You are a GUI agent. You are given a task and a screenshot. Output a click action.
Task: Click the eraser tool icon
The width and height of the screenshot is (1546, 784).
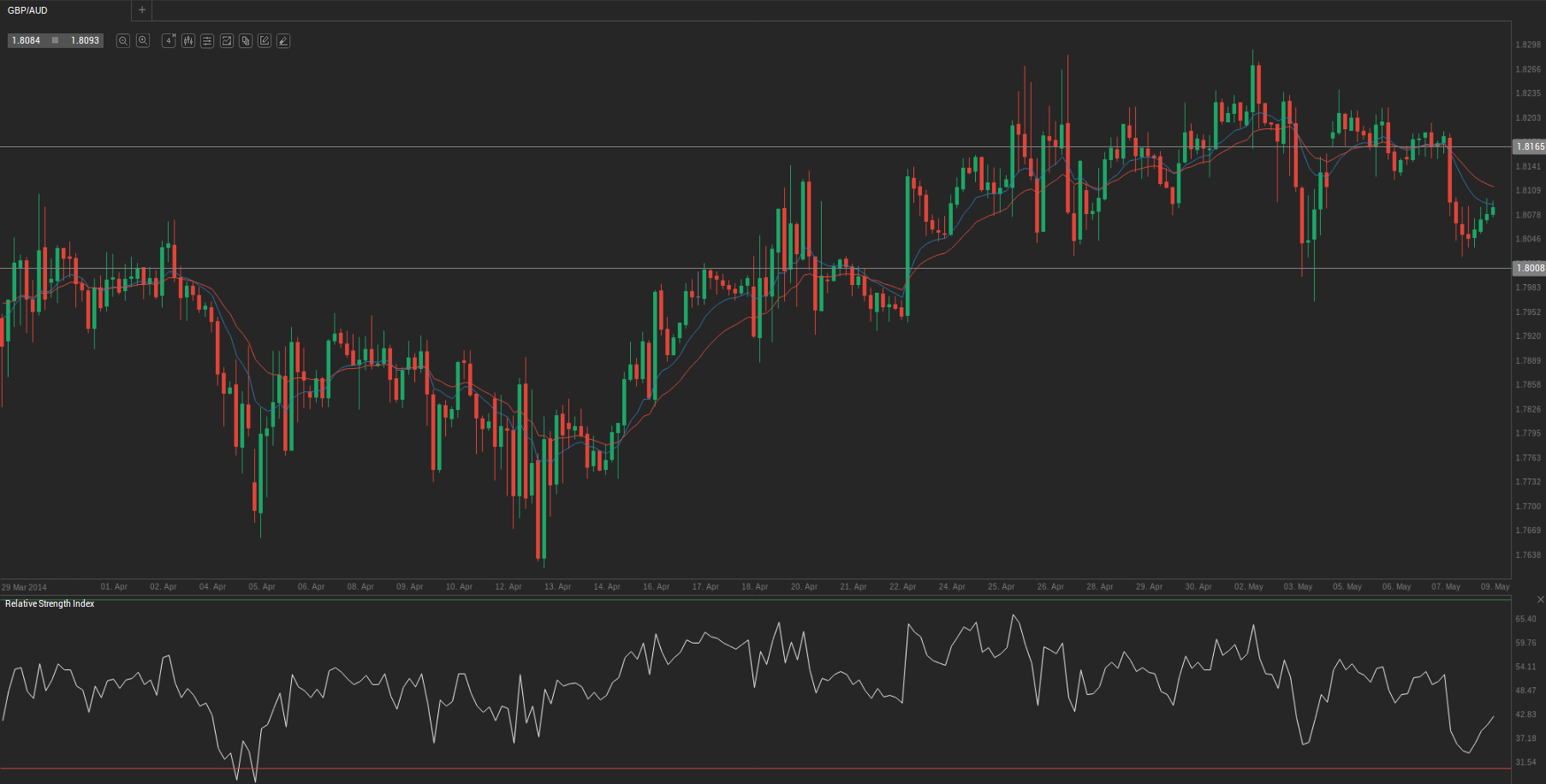[283, 41]
